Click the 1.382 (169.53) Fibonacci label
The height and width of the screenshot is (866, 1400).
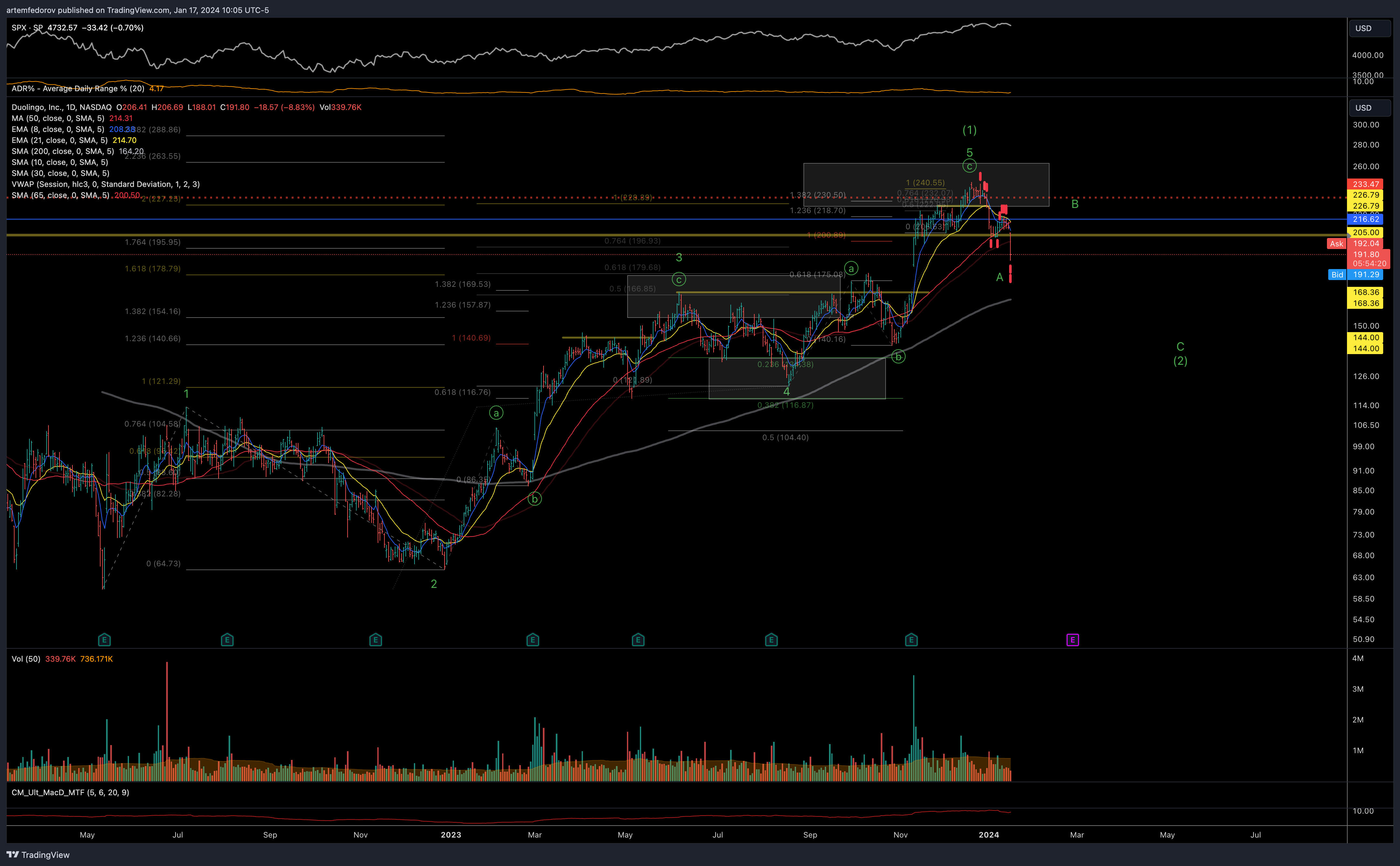(x=463, y=284)
